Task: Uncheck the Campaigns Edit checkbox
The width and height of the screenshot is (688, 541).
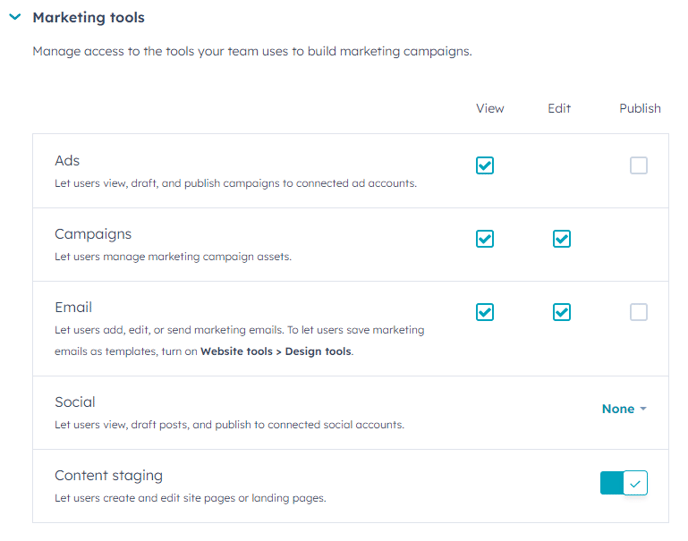Action: [562, 239]
